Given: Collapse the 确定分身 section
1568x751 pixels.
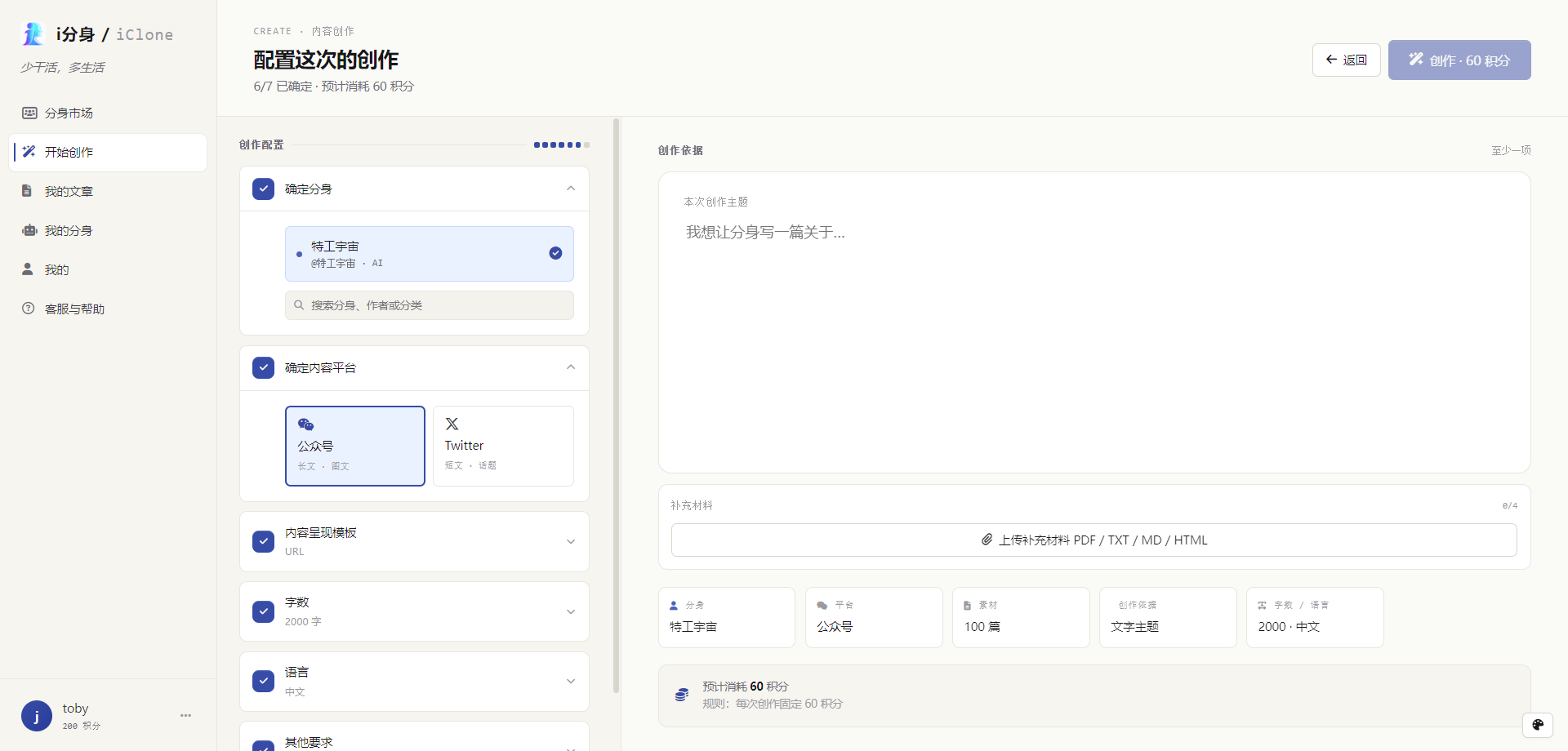Looking at the screenshot, I should (x=571, y=189).
